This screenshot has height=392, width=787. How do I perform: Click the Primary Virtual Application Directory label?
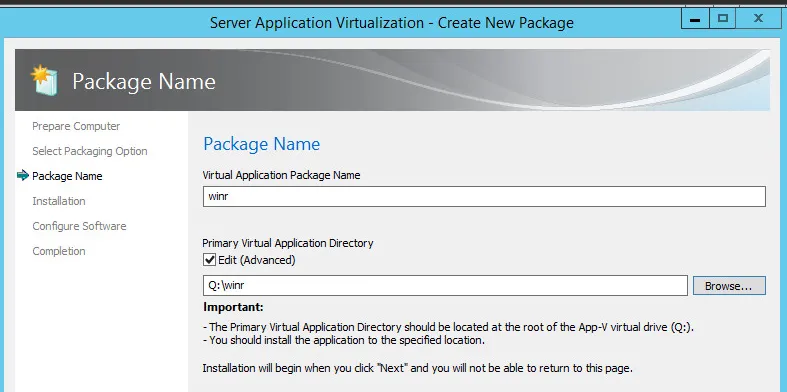pyautogui.click(x=288, y=243)
